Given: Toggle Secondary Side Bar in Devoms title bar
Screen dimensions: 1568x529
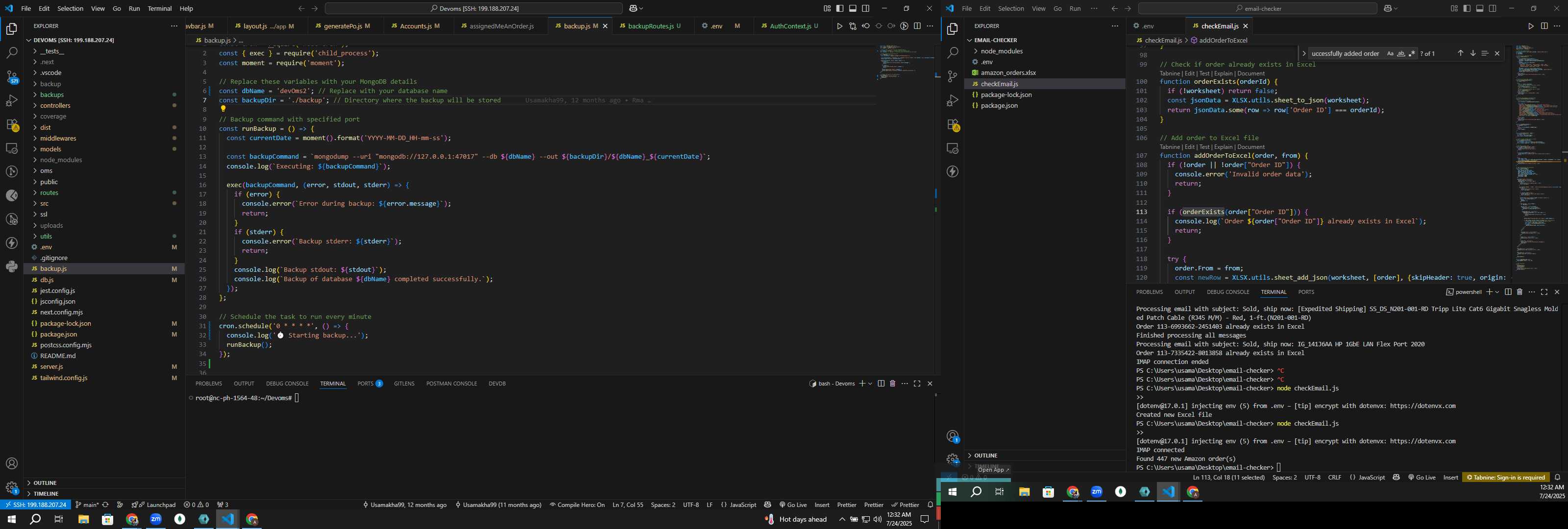Looking at the screenshot, I should [865, 8].
